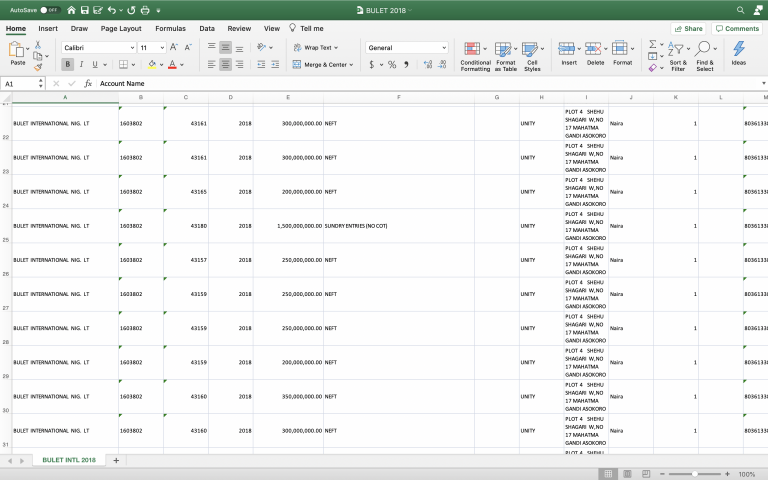Viewport: 768px width, 480px height.
Task: Open the Draw ribbon tab
Action: (79, 28)
